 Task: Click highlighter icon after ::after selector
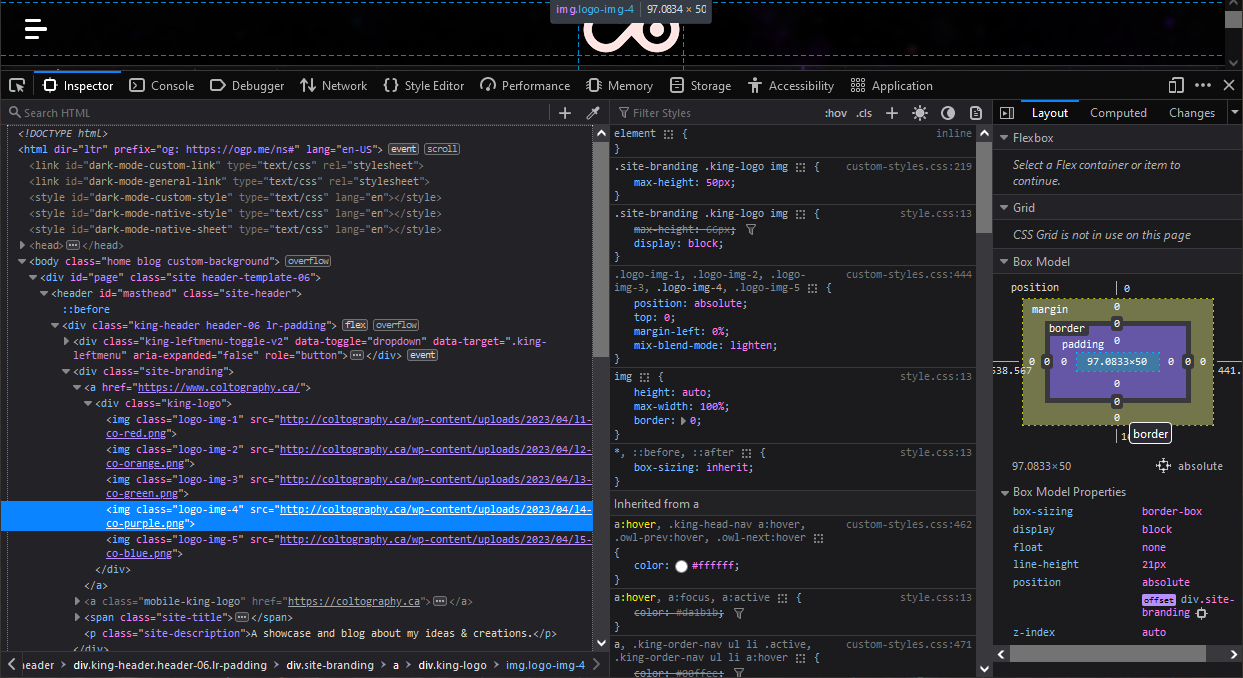click(748, 453)
